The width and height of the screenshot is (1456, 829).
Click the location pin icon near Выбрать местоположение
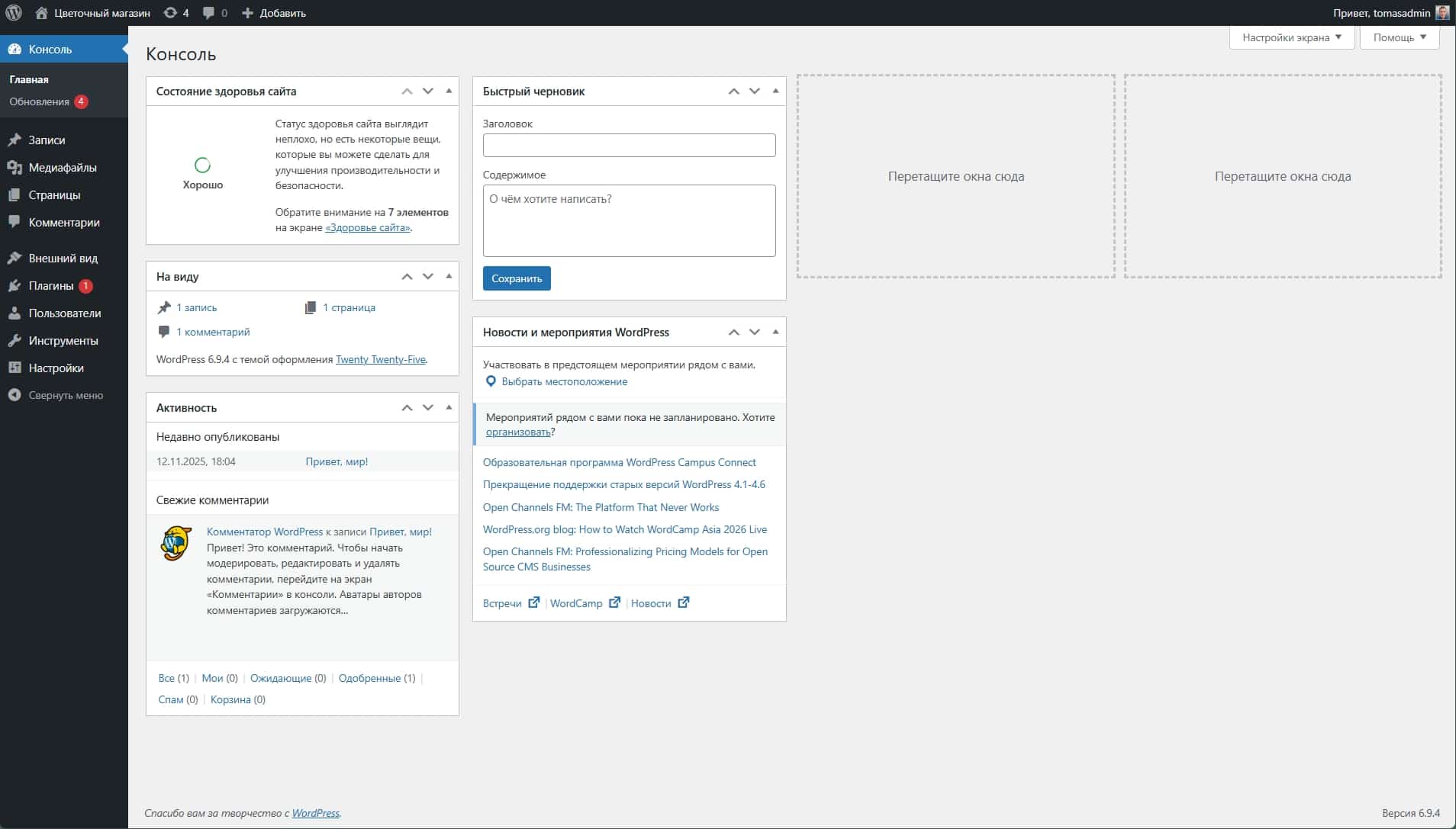[x=491, y=381]
